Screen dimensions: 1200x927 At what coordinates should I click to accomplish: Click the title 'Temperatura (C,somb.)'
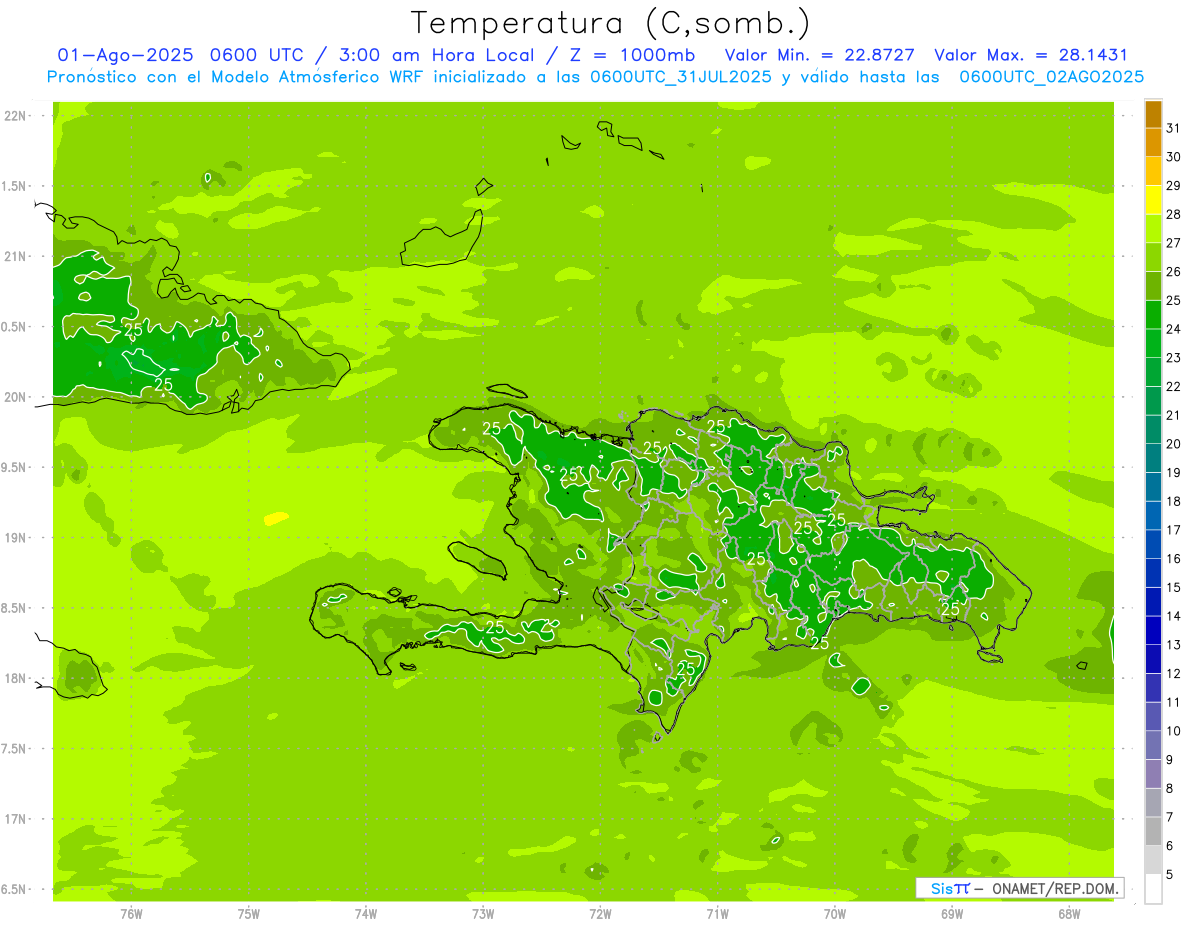[611, 23]
